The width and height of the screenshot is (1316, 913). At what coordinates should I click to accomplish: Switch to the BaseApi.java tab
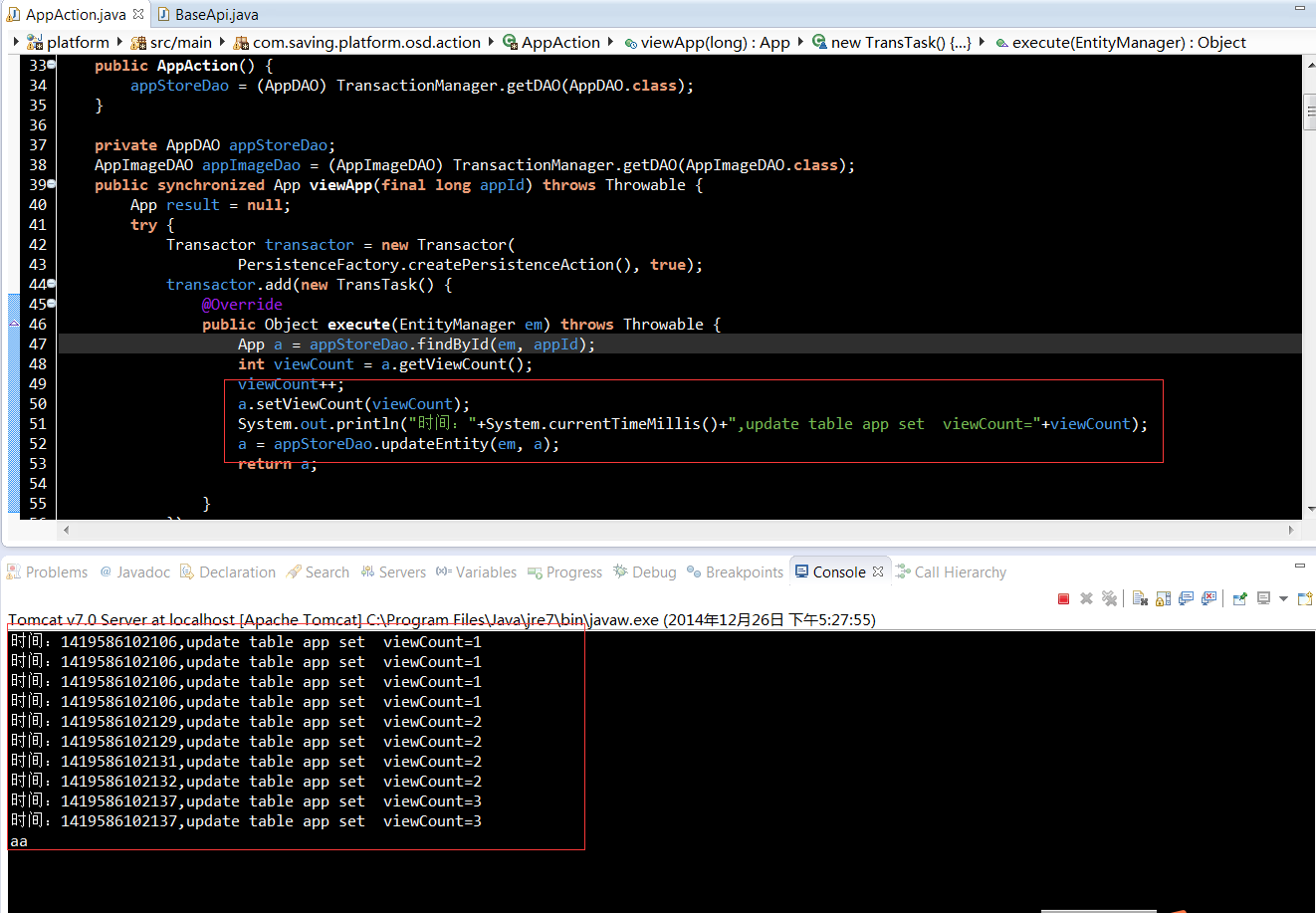(x=207, y=14)
